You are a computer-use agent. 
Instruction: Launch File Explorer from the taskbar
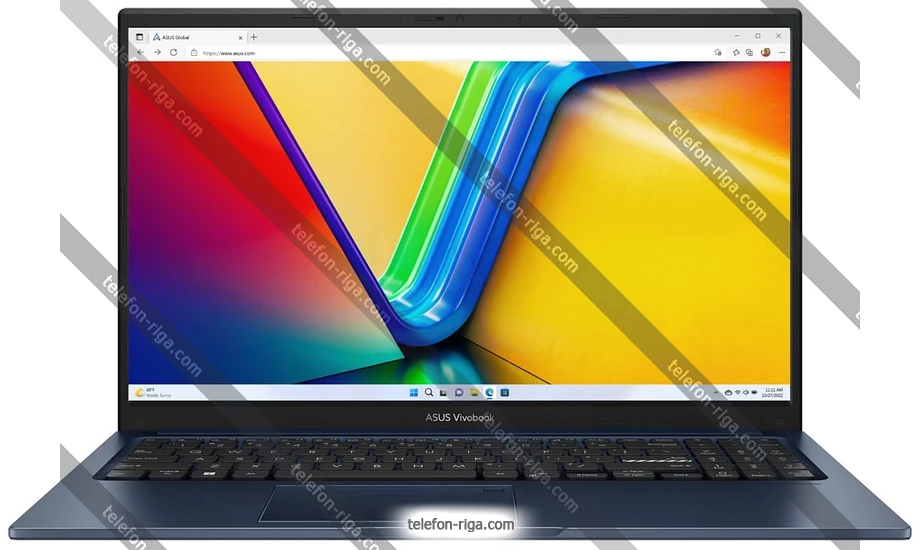click(474, 393)
